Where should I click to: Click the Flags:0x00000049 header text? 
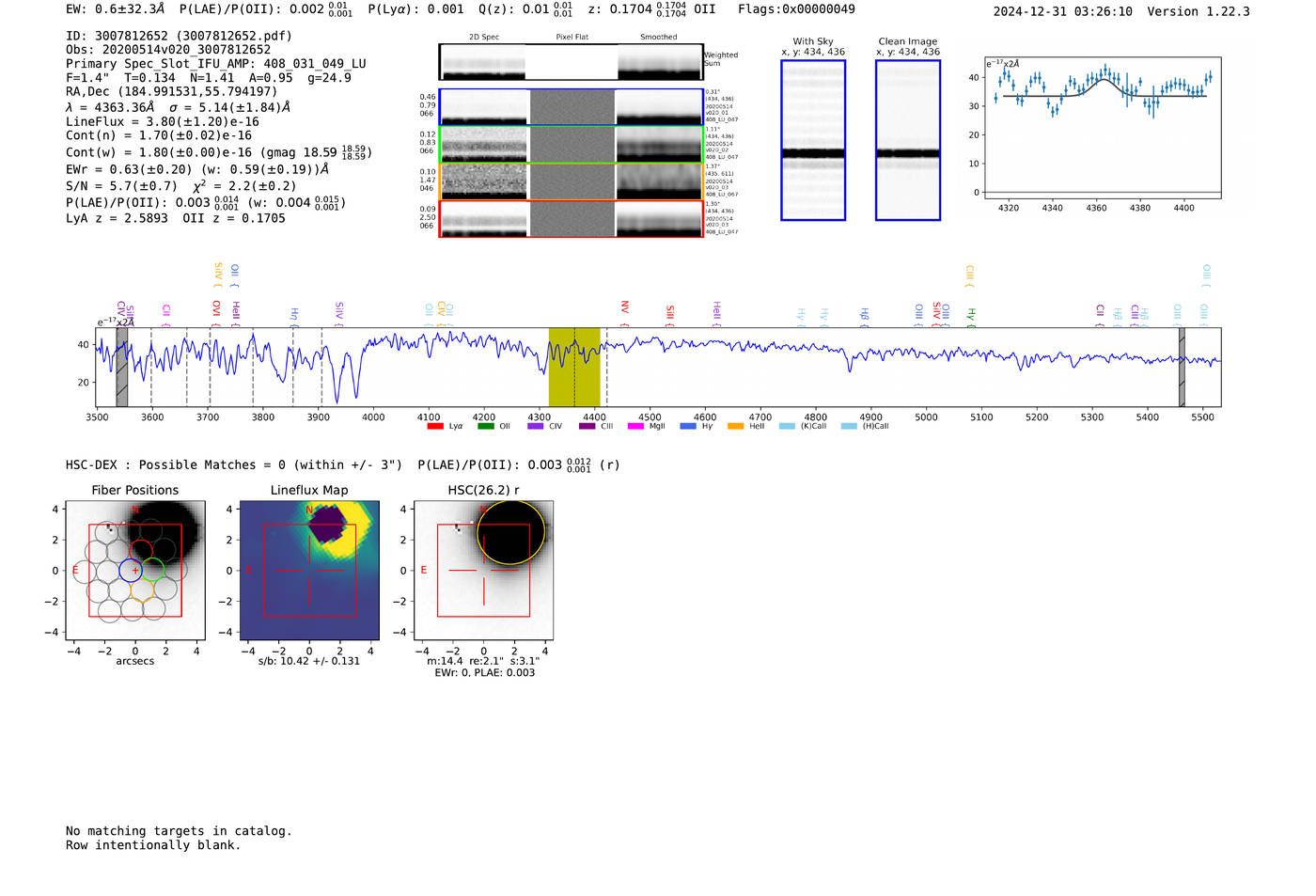pos(796,9)
